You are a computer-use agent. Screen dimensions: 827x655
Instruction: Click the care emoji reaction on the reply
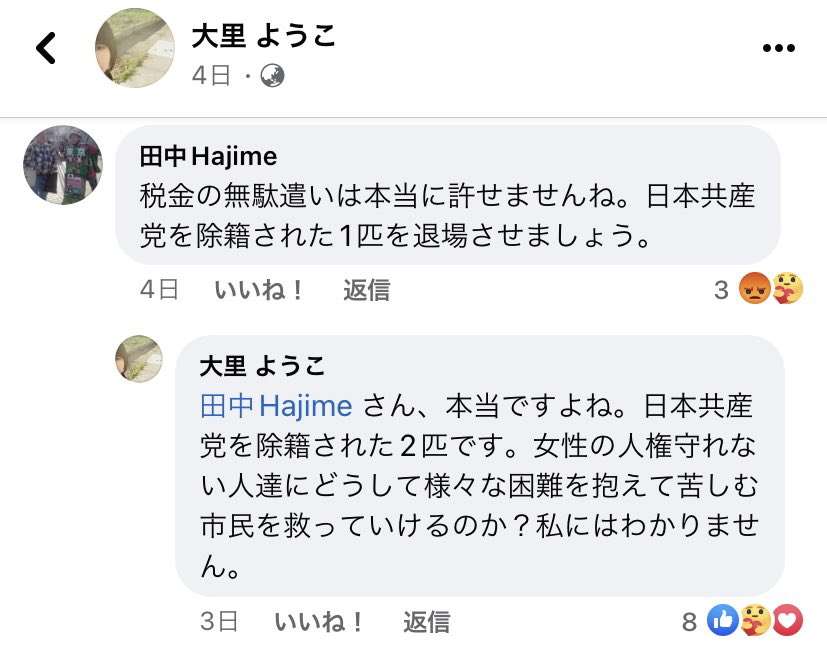[x=755, y=622]
